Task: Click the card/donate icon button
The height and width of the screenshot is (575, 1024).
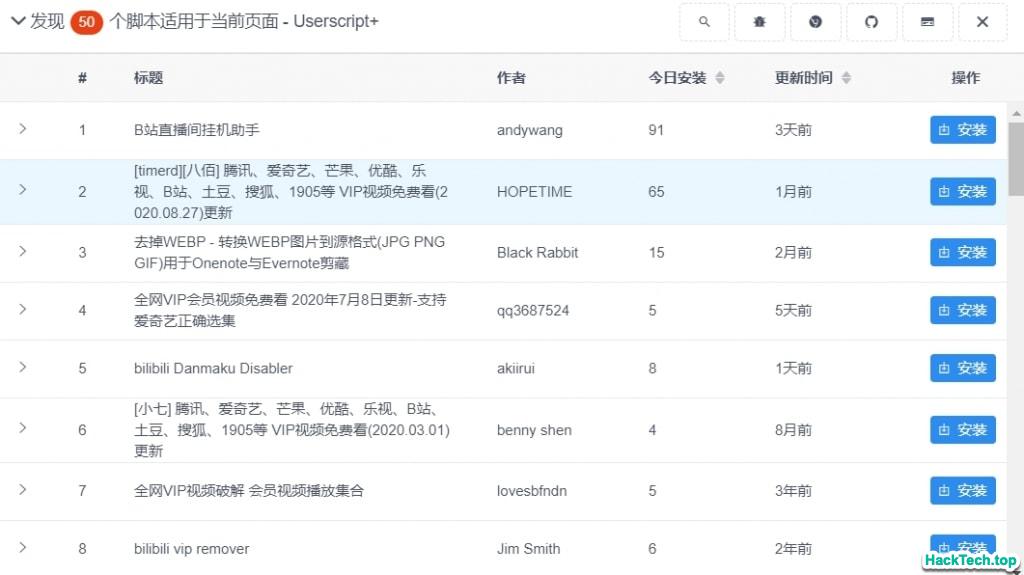Action: click(x=928, y=22)
